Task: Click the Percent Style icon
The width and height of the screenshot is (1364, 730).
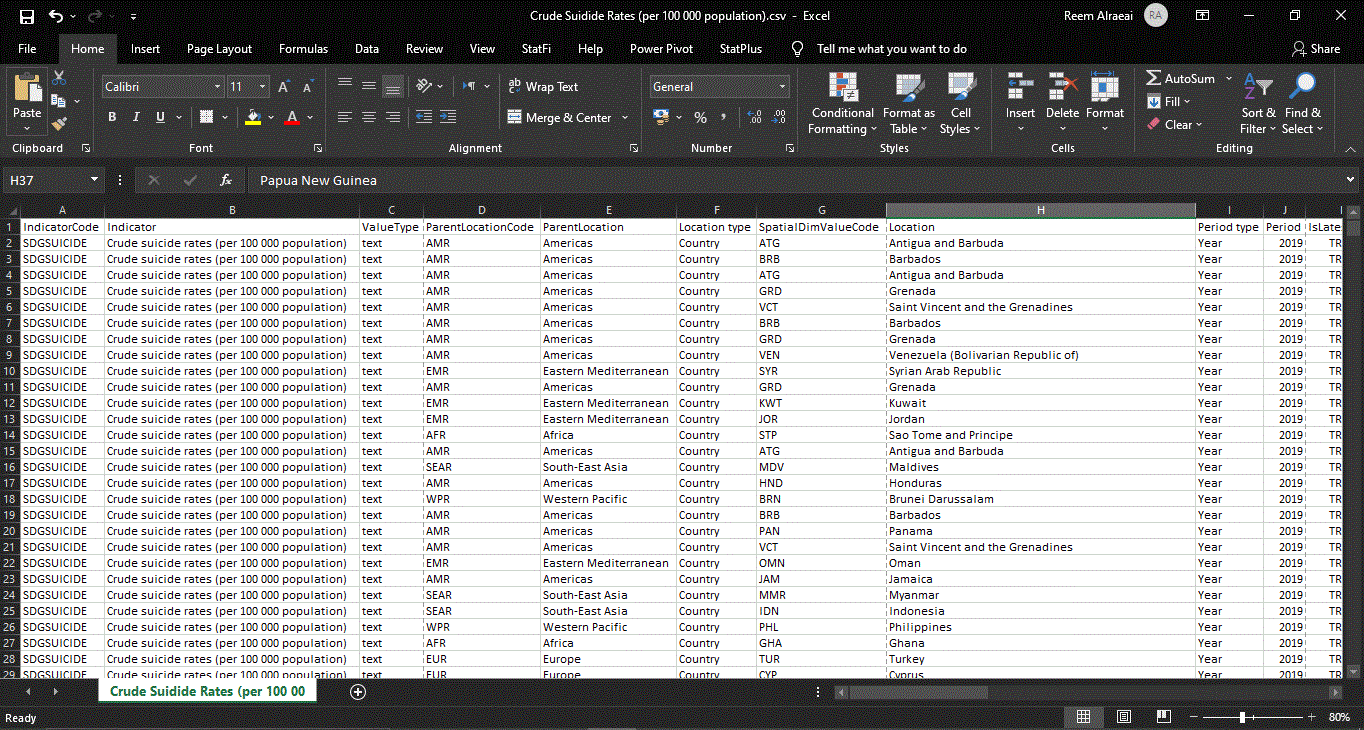Action: pyautogui.click(x=700, y=118)
